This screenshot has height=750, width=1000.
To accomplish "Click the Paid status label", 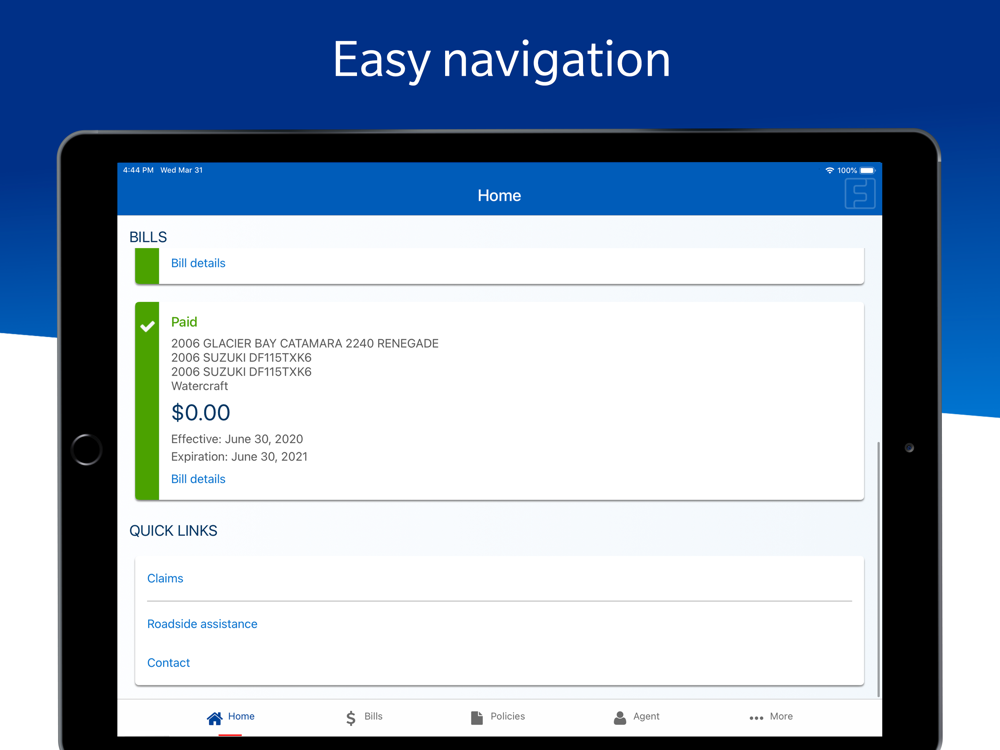I will [184, 322].
